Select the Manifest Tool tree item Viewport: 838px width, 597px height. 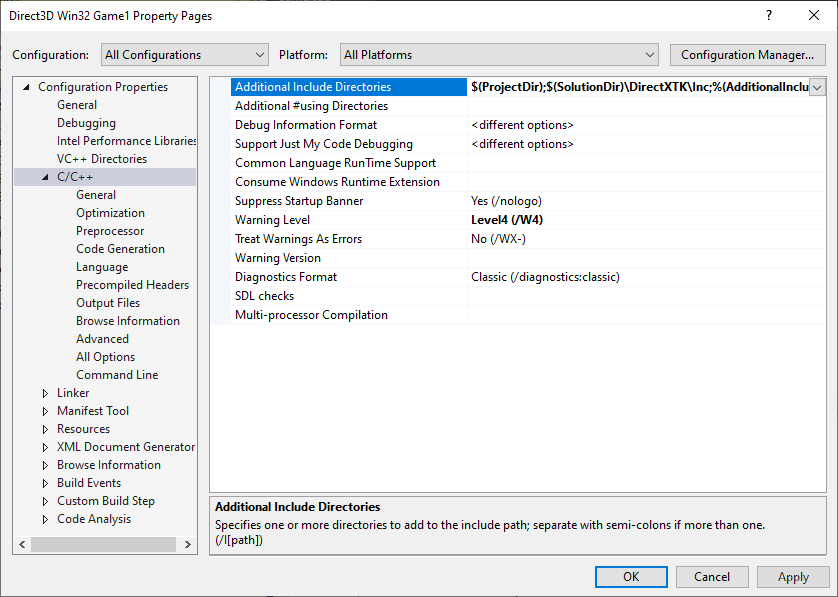(x=92, y=411)
